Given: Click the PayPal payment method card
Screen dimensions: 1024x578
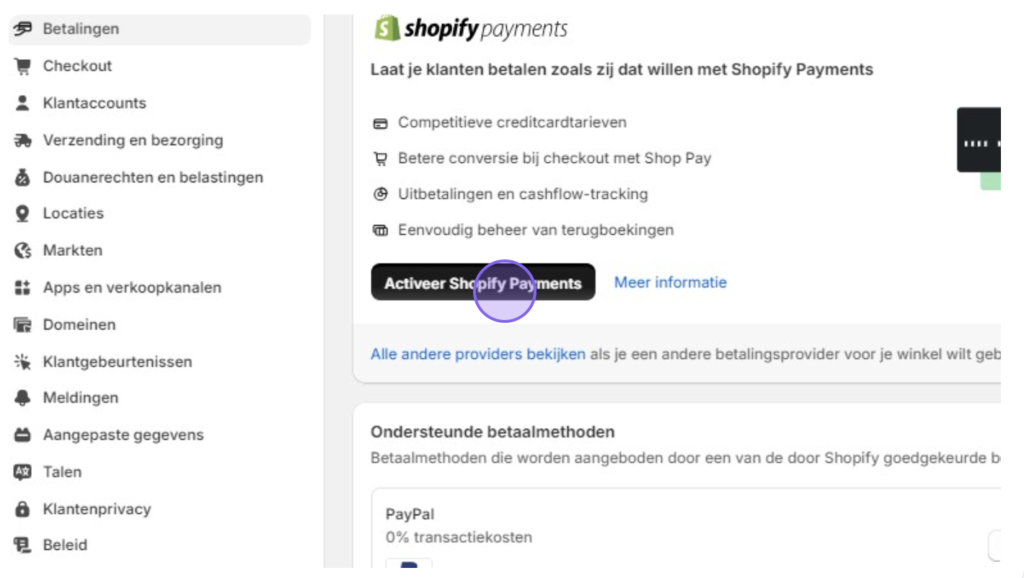Looking at the screenshot, I should pyautogui.click(x=686, y=528).
